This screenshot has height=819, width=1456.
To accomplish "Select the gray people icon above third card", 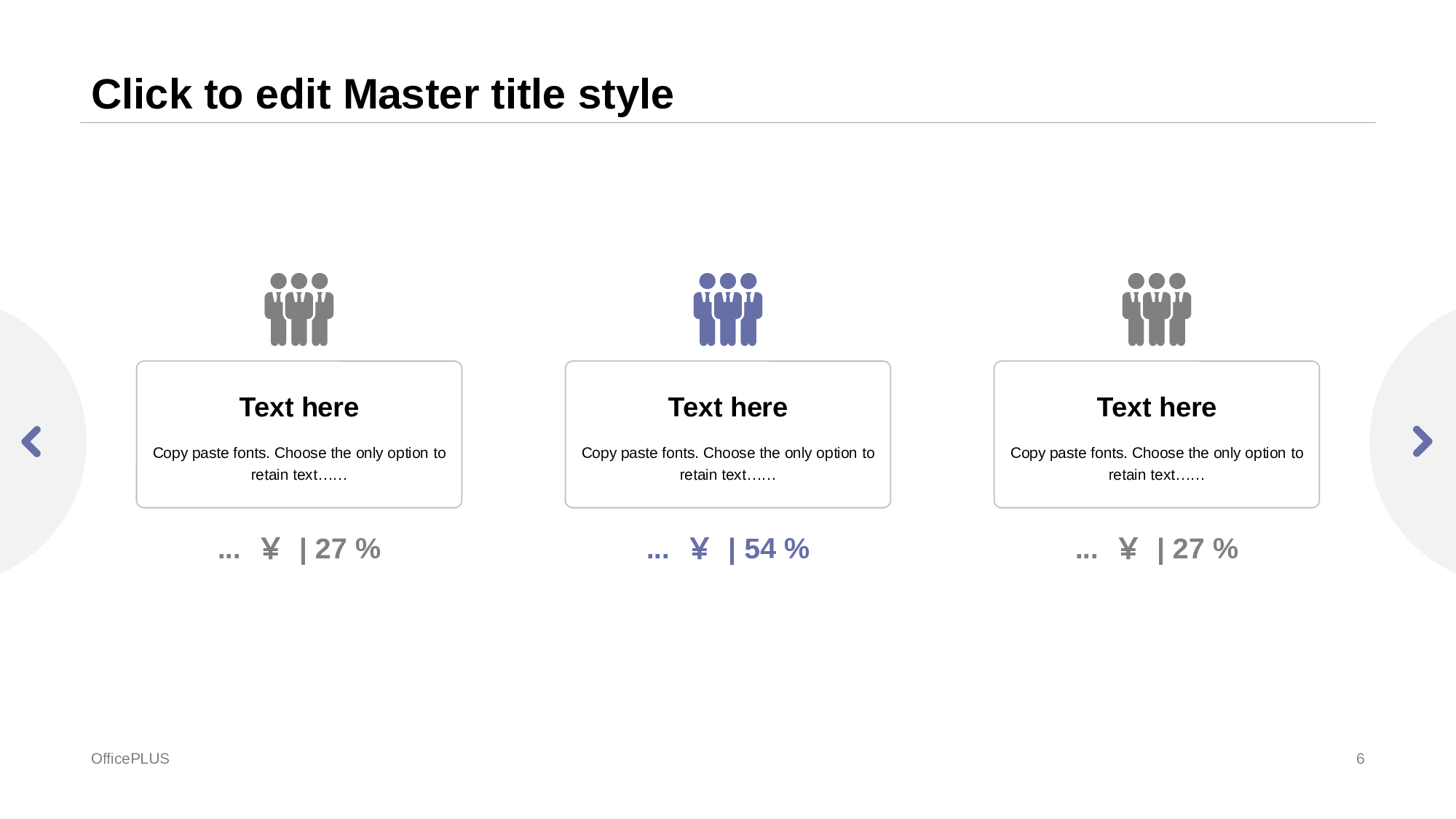I will point(1156,309).
